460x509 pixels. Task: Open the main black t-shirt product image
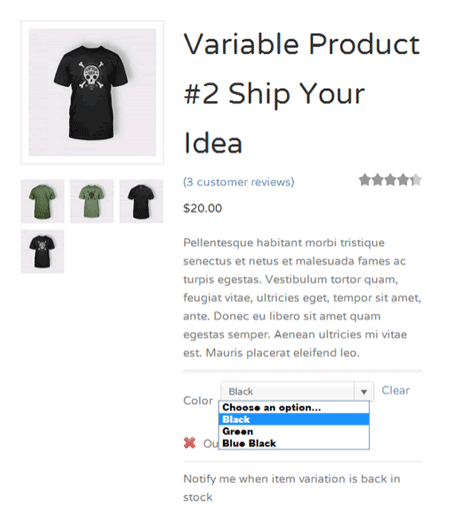point(92,92)
